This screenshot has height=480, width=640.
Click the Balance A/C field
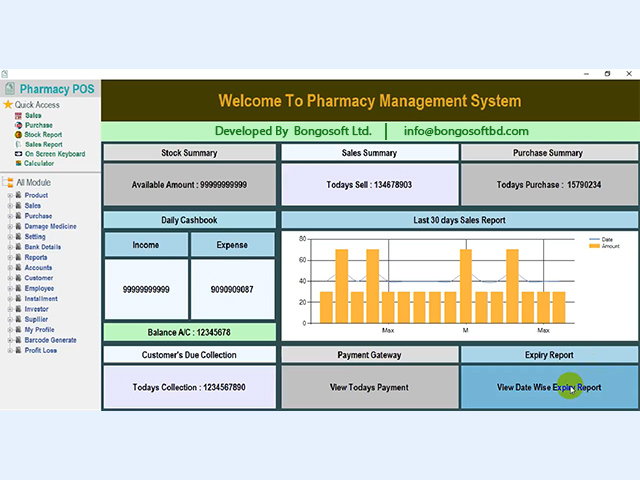[189, 332]
